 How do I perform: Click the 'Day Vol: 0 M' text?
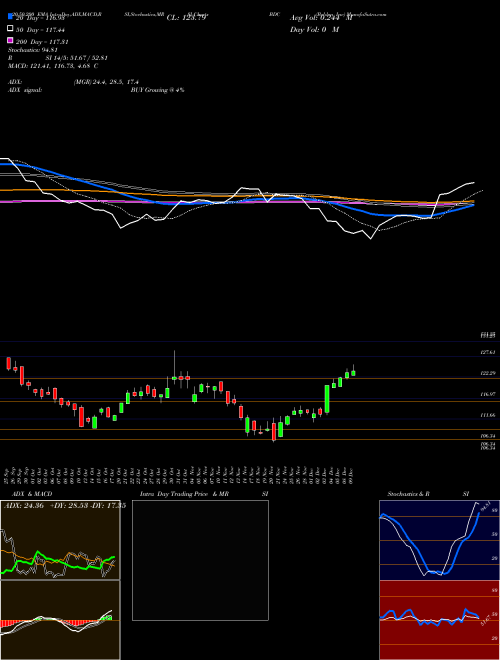tap(314, 30)
